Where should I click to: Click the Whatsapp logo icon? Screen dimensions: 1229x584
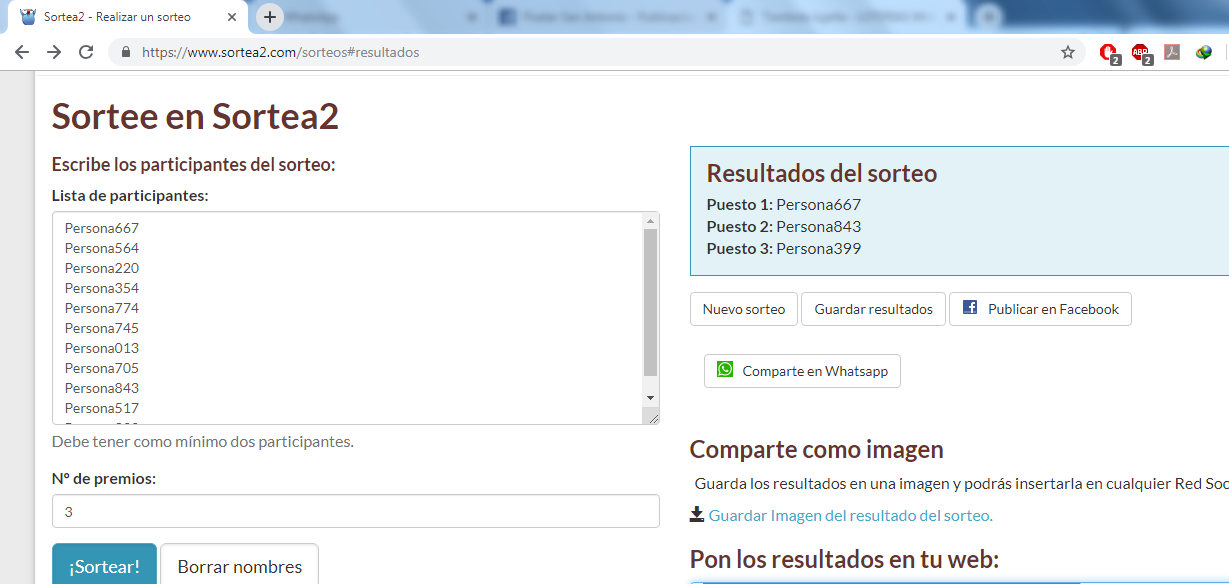(x=725, y=370)
